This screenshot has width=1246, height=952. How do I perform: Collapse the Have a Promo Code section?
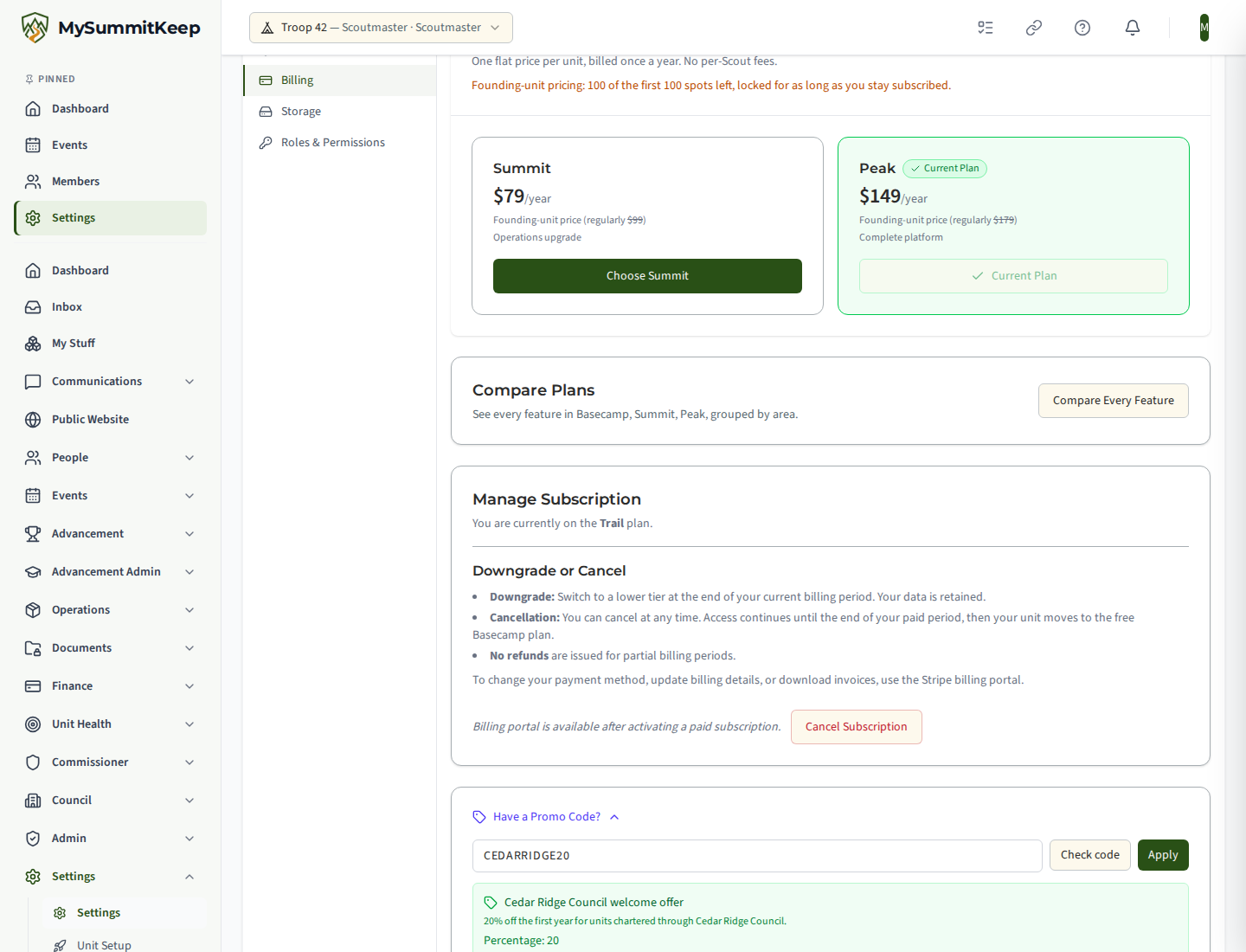[546, 817]
